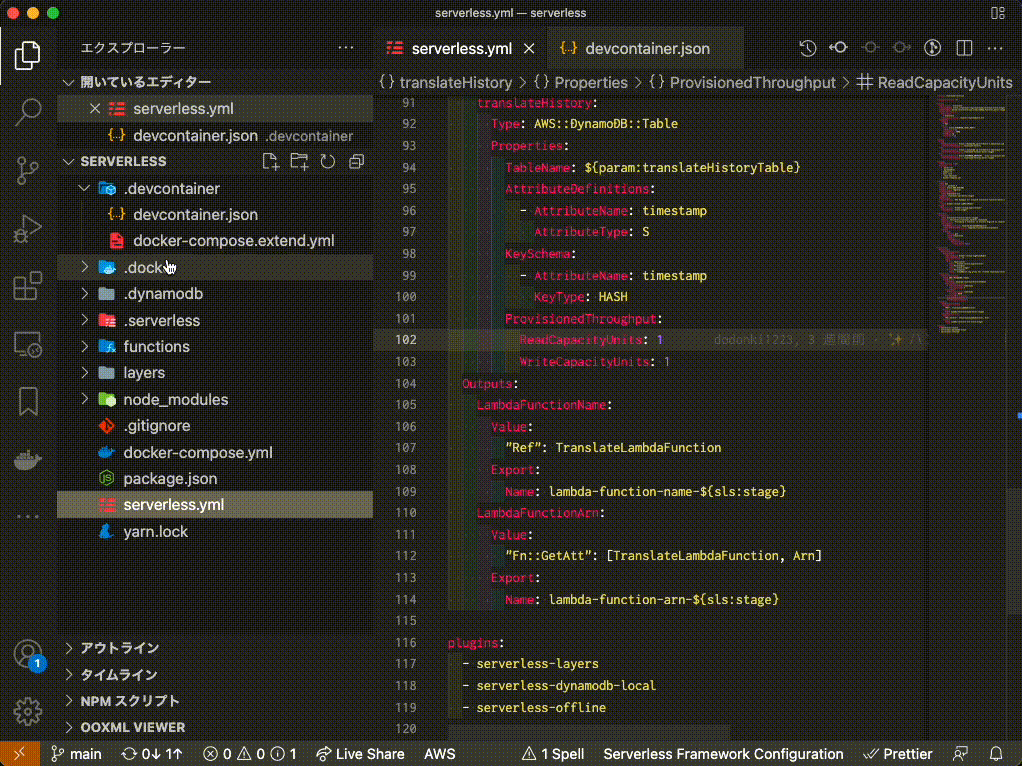This screenshot has height=766, width=1022.
Task: Open the Extensions view
Action: [27, 286]
